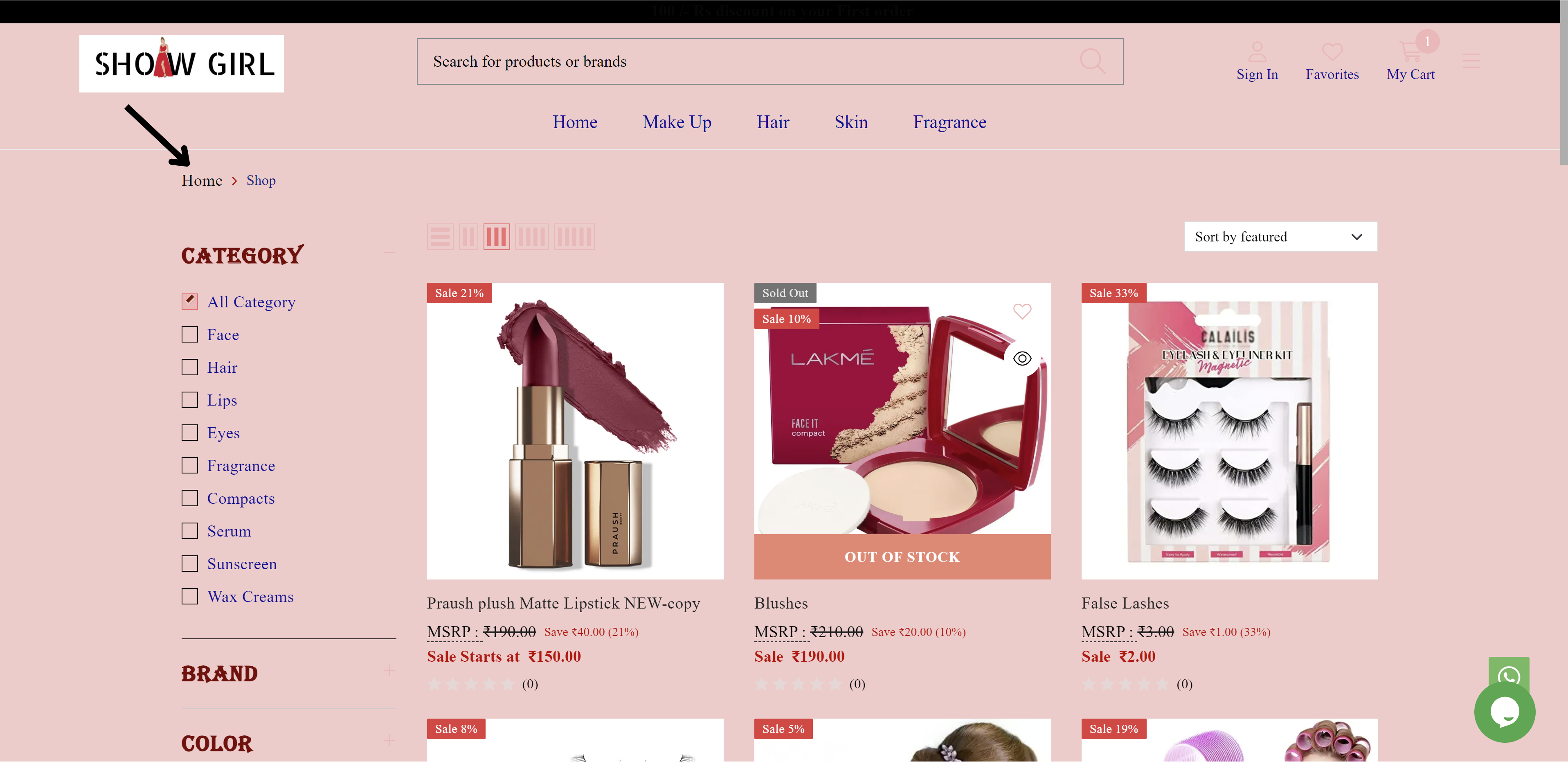Check the Wax Creams checkbox
The width and height of the screenshot is (1568, 762).
189,596
